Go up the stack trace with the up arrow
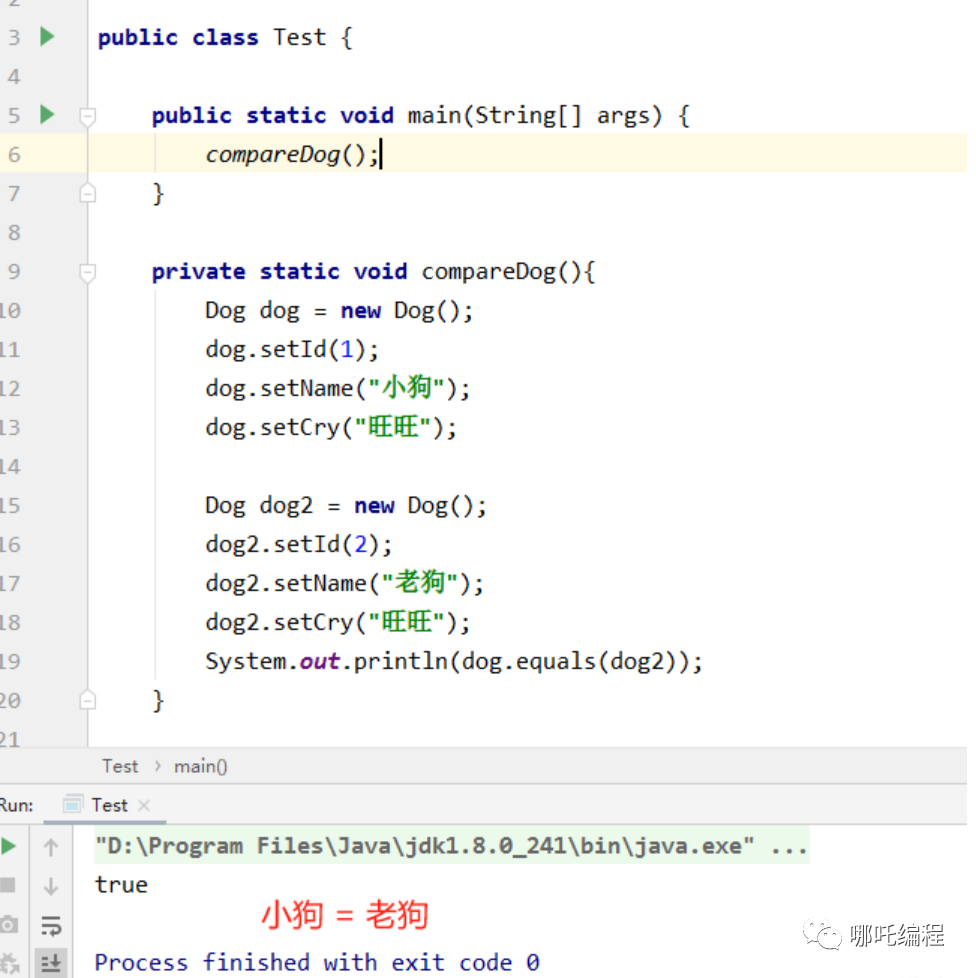 click(x=51, y=847)
